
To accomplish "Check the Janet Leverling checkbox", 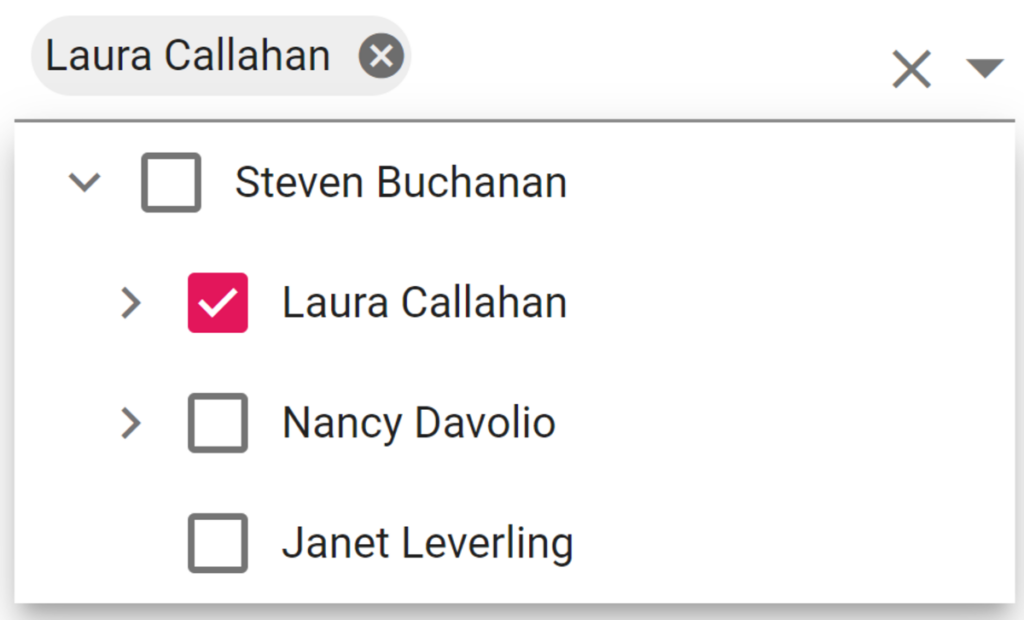I will coord(218,543).
